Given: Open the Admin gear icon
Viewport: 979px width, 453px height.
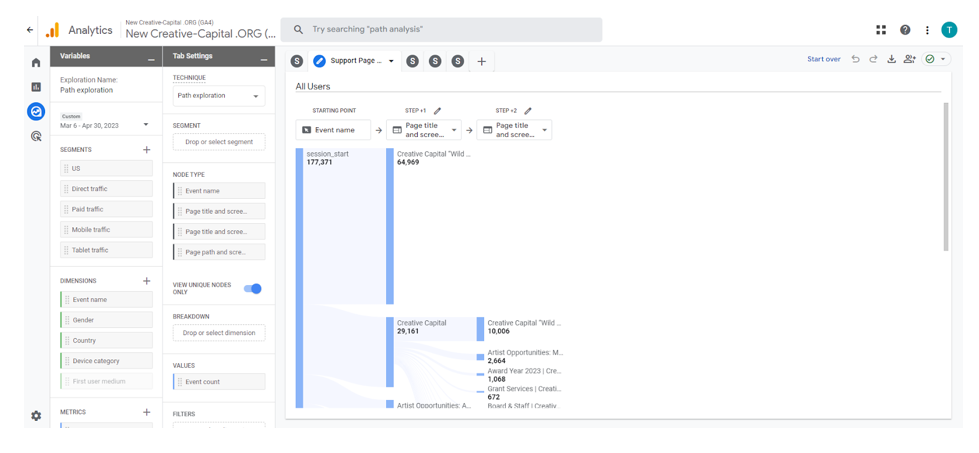Looking at the screenshot, I should pos(36,416).
